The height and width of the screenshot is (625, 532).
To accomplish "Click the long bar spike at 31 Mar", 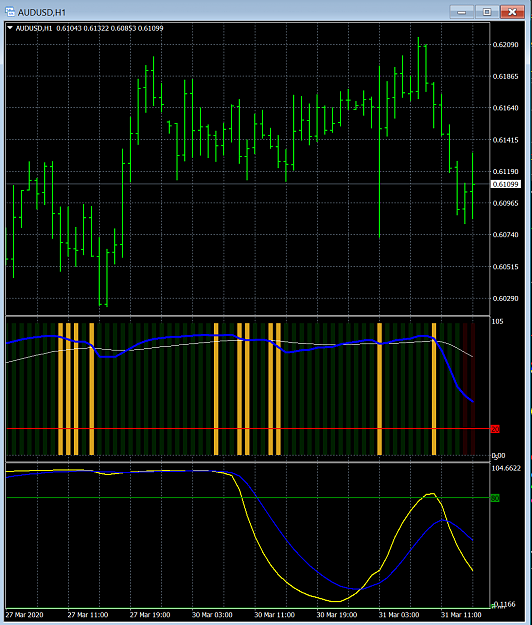I will point(379,151).
